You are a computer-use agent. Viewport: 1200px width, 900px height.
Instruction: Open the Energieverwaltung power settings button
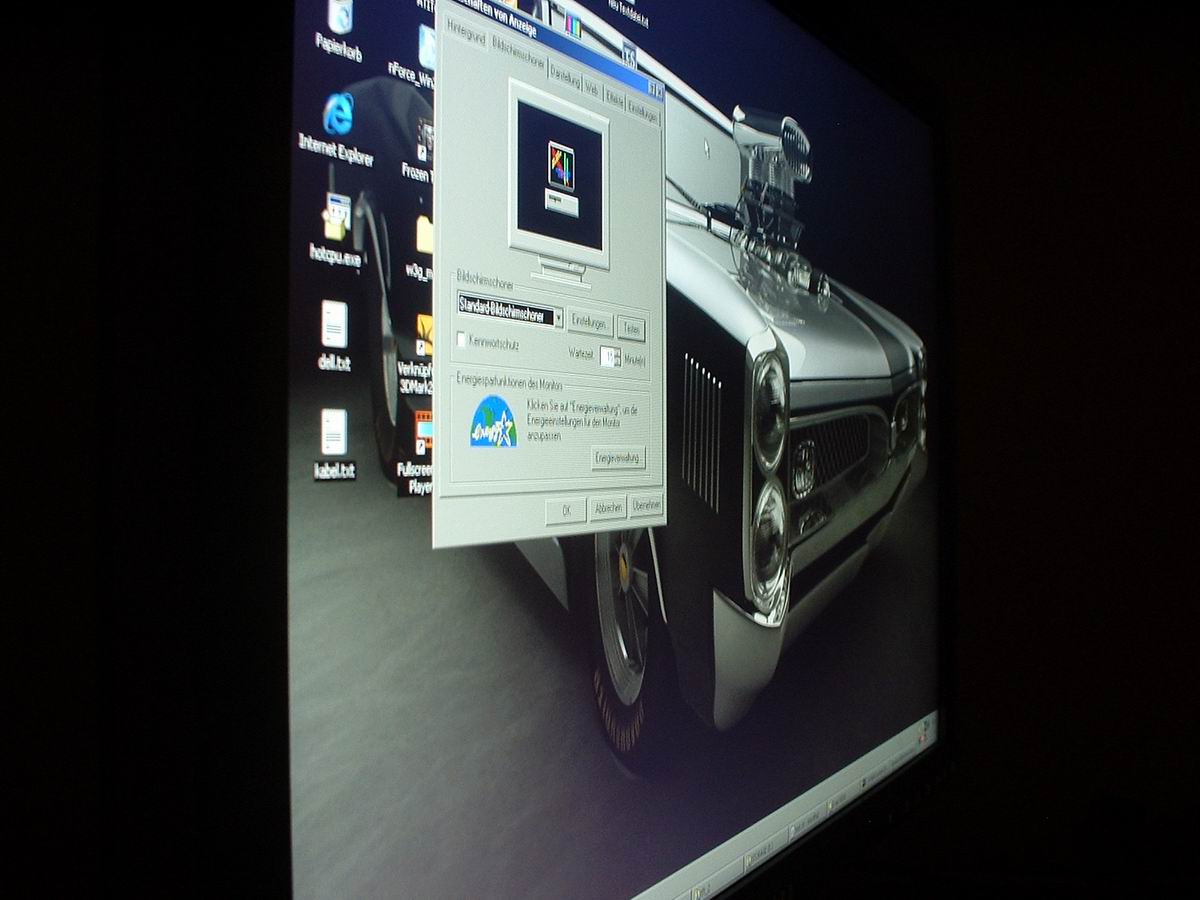(618, 458)
